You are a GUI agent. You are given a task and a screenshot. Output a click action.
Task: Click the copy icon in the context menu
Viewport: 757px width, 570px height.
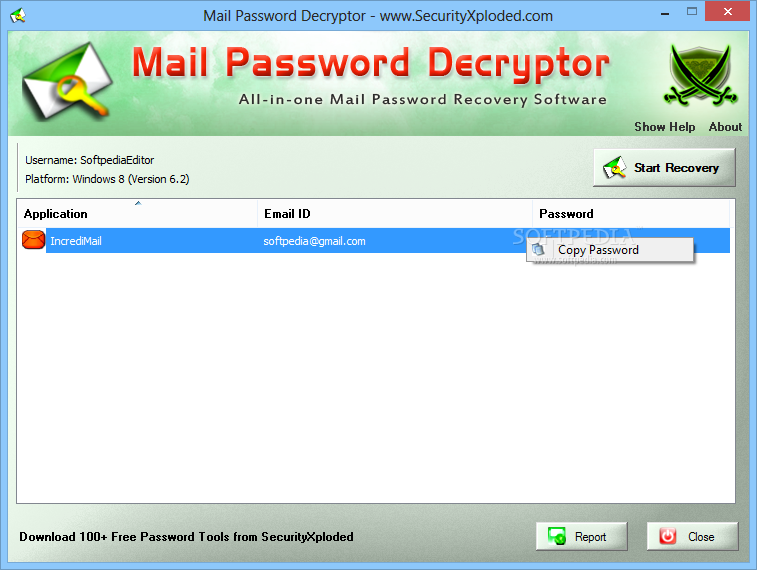click(538, 250)
